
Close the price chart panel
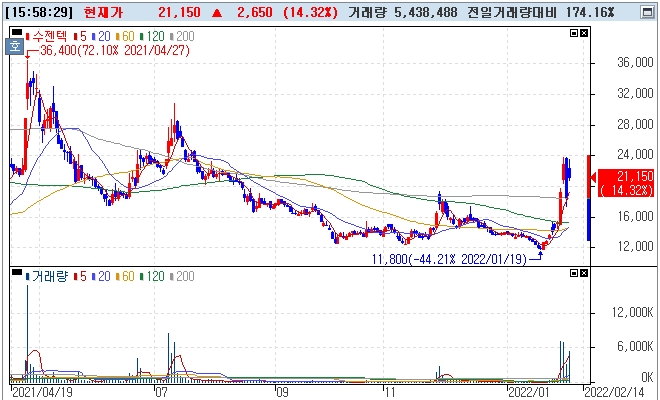point(584,33)
